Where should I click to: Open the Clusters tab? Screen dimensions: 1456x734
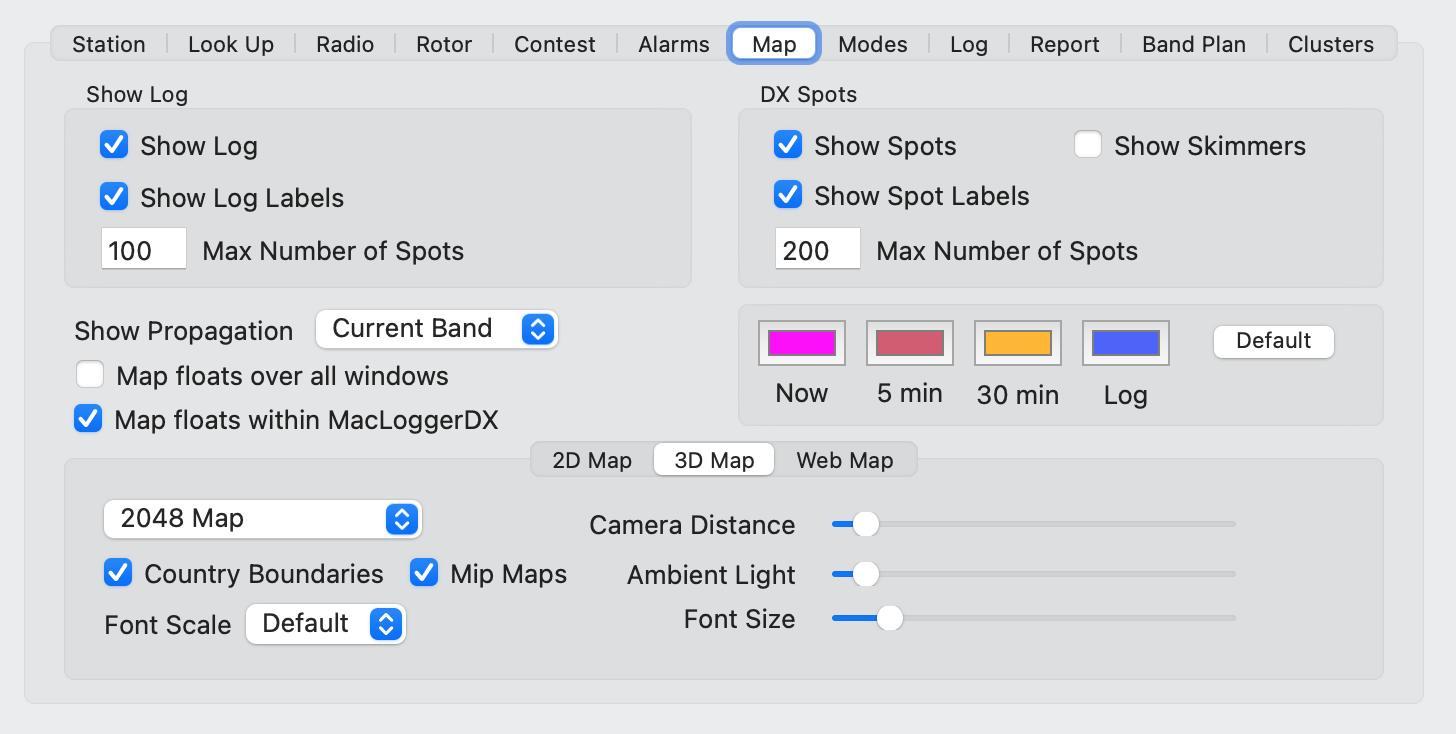1330,44
